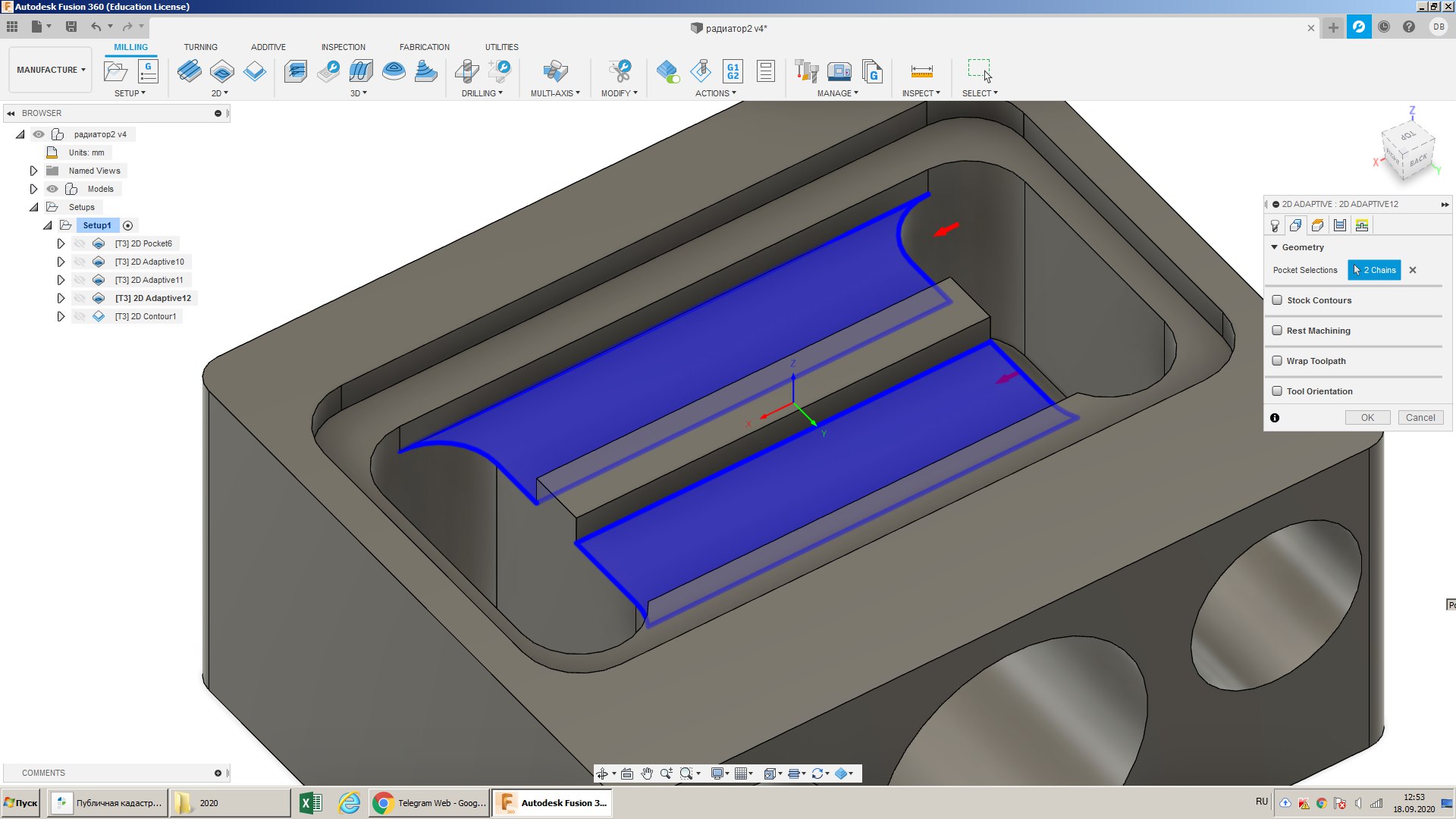Screen dimensions: 1456x819
Task: Expand the Named Views tree node
Action: click(x=33, y=171)
